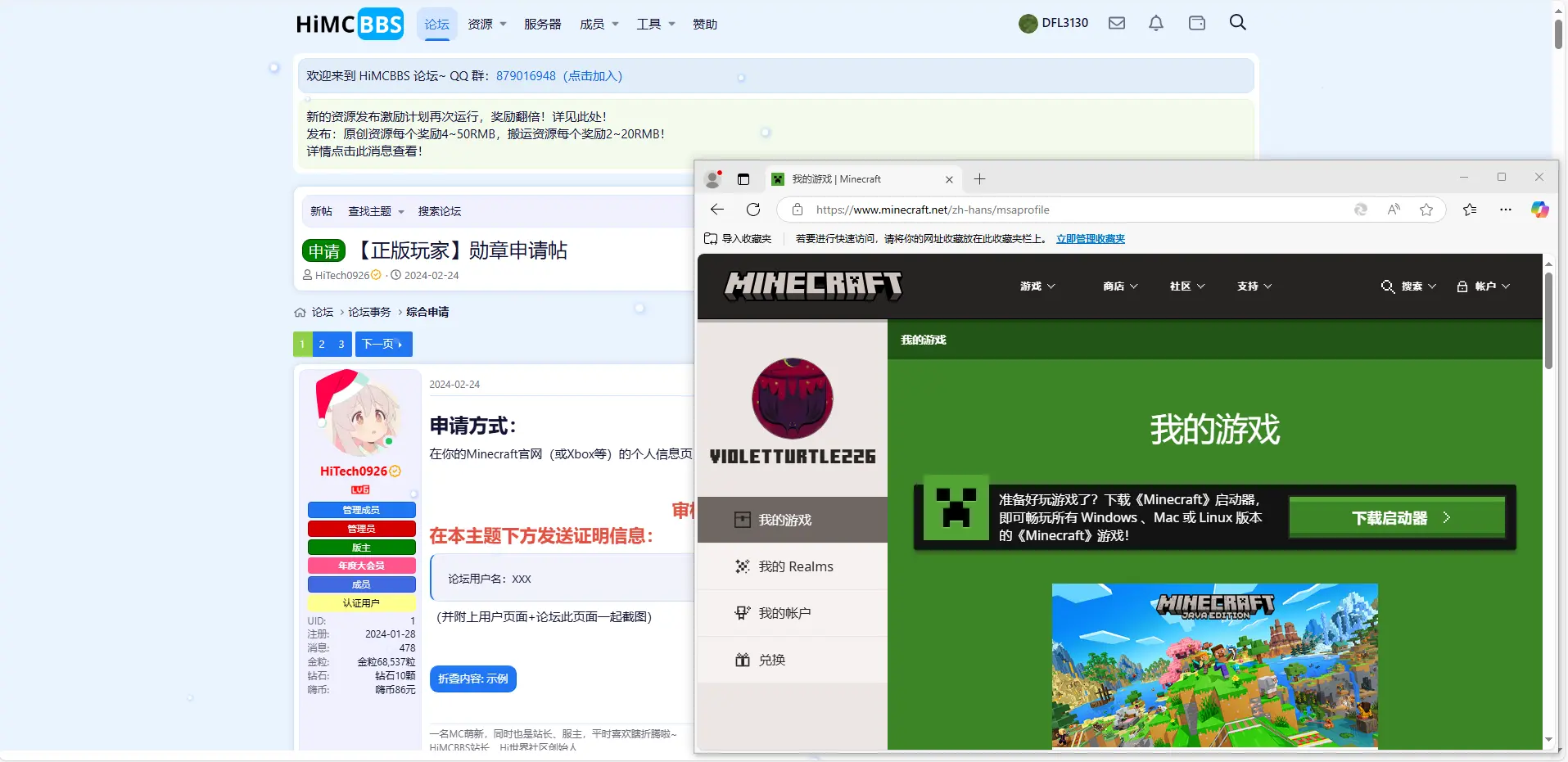Click the wallet icon in forum header
Image resolution: width=1568 pixels, height=762 pixels.
pyautogui.click(x=1197, y=23)
